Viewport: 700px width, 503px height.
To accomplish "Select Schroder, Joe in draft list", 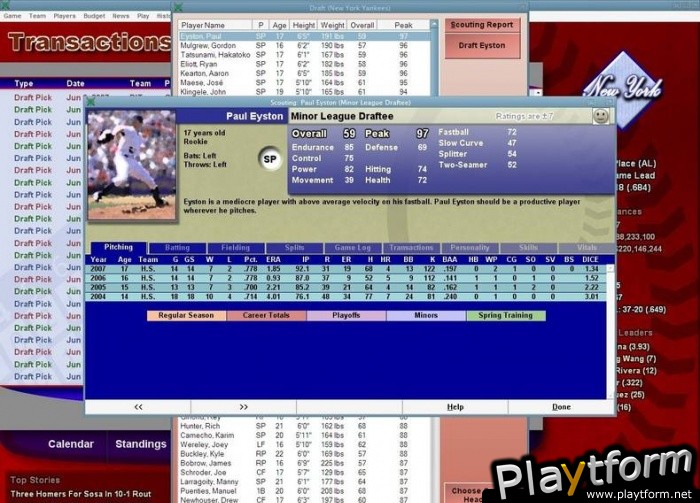I will 304,472.
